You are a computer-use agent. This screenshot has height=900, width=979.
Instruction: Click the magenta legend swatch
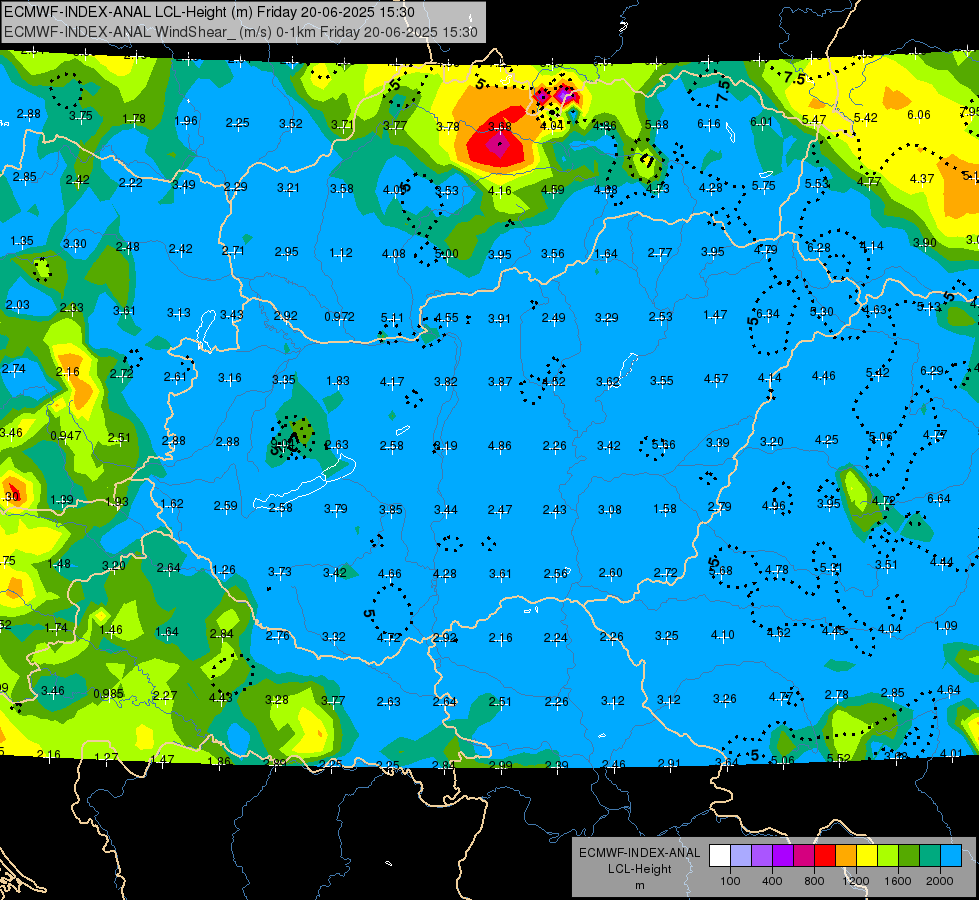tap(804, 855)
